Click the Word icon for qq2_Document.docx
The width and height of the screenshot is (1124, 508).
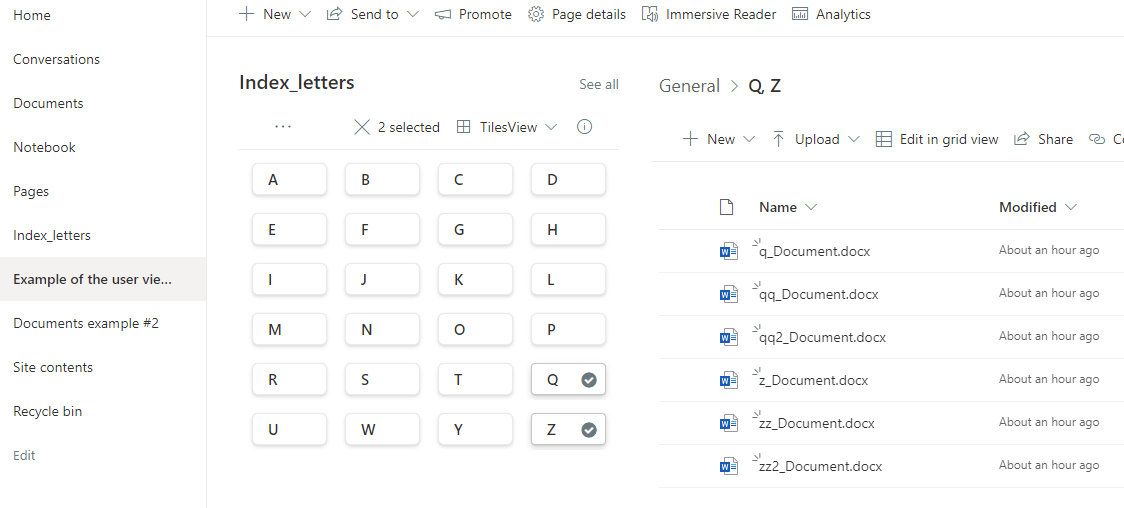(x=728, y=337)
